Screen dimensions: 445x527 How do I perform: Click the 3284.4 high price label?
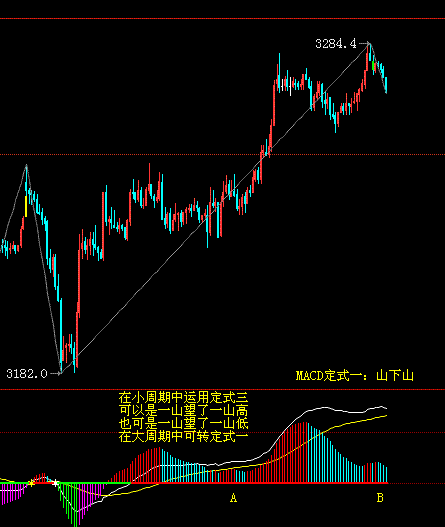[x=336, y=44]
